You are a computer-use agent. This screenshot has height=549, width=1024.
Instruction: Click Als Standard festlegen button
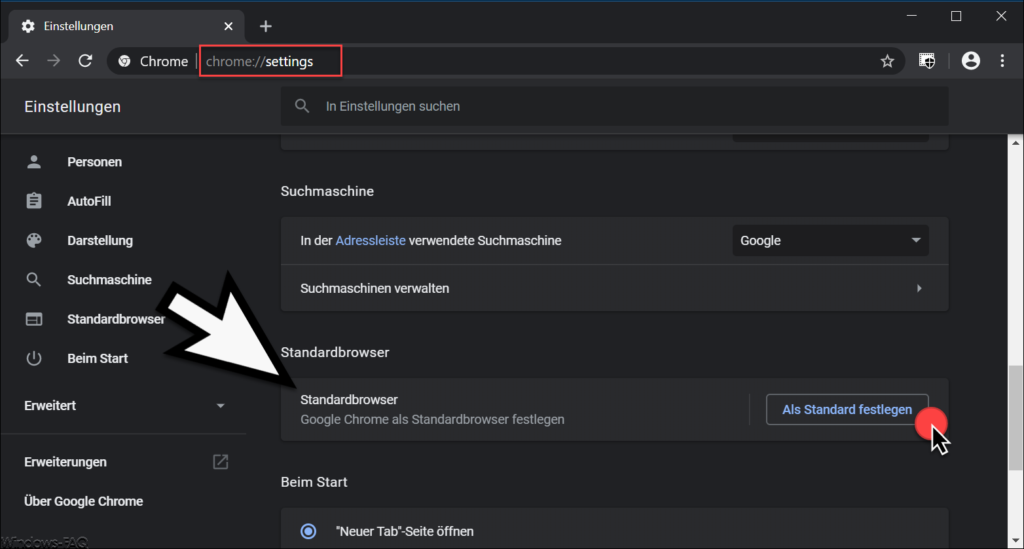pyautogui.click(x=847, y=409)
